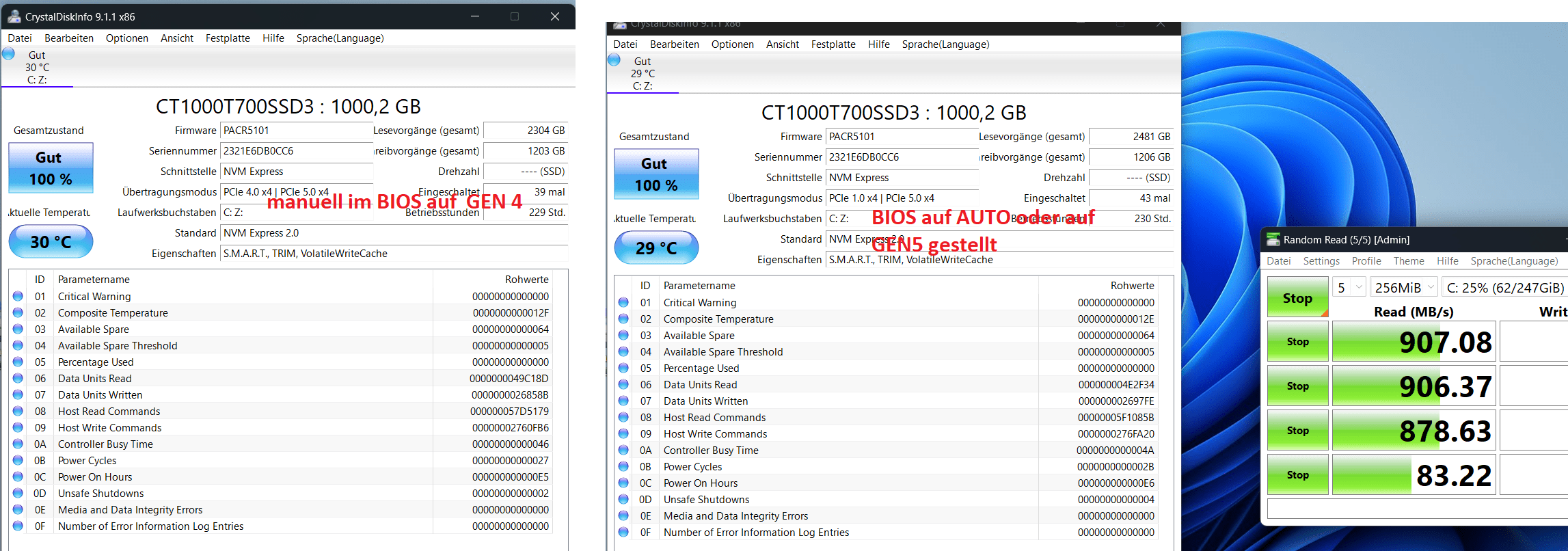Image resolution: width=1568 pixels, height=551 pixels.
Task: Open test size dropdown showing 256MiB
Action: click(x=1403, y=288)
